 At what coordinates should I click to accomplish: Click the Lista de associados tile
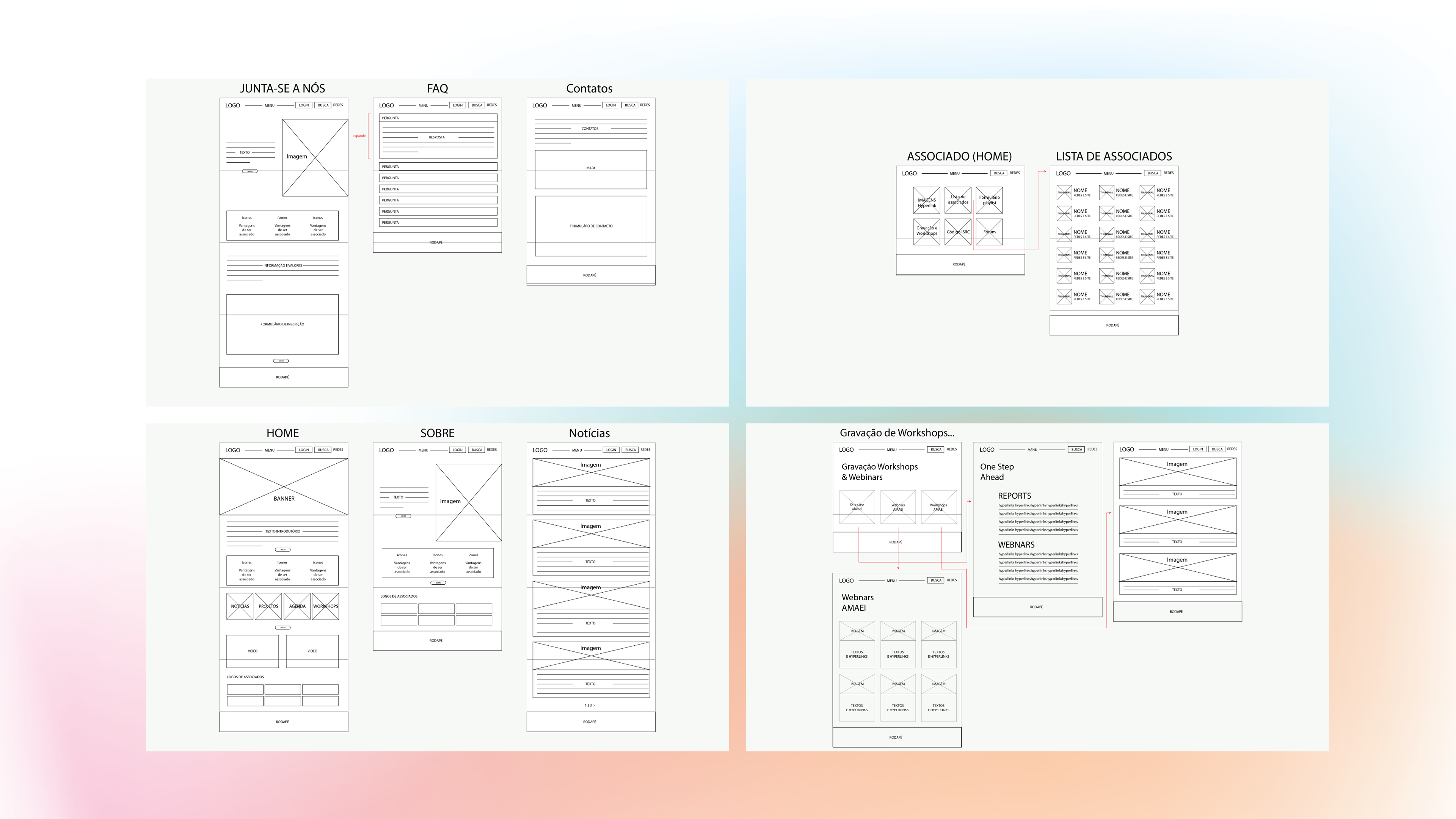pyautogui.click(x=958, y=200)
